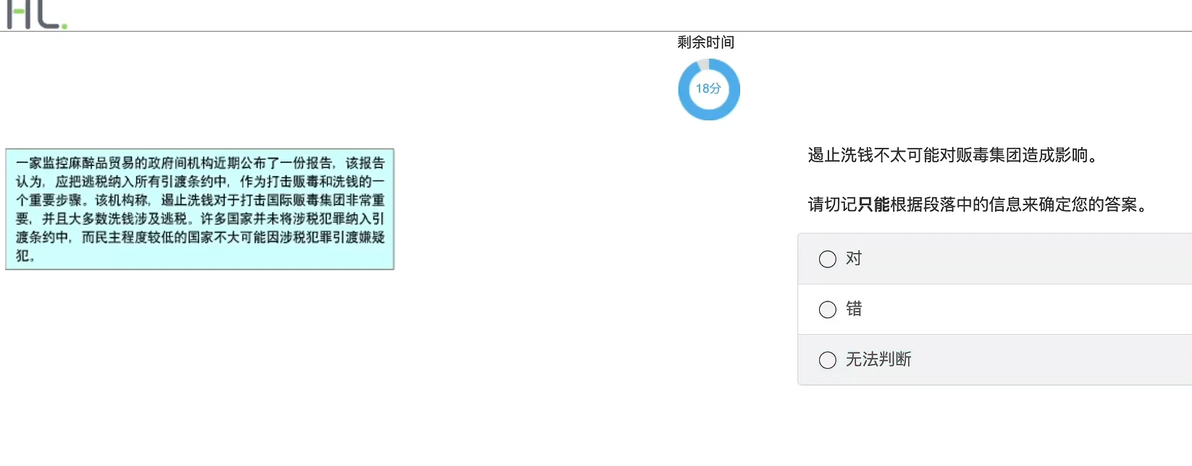Click the HL logo in the header
1192x466 pixels.
36,14
